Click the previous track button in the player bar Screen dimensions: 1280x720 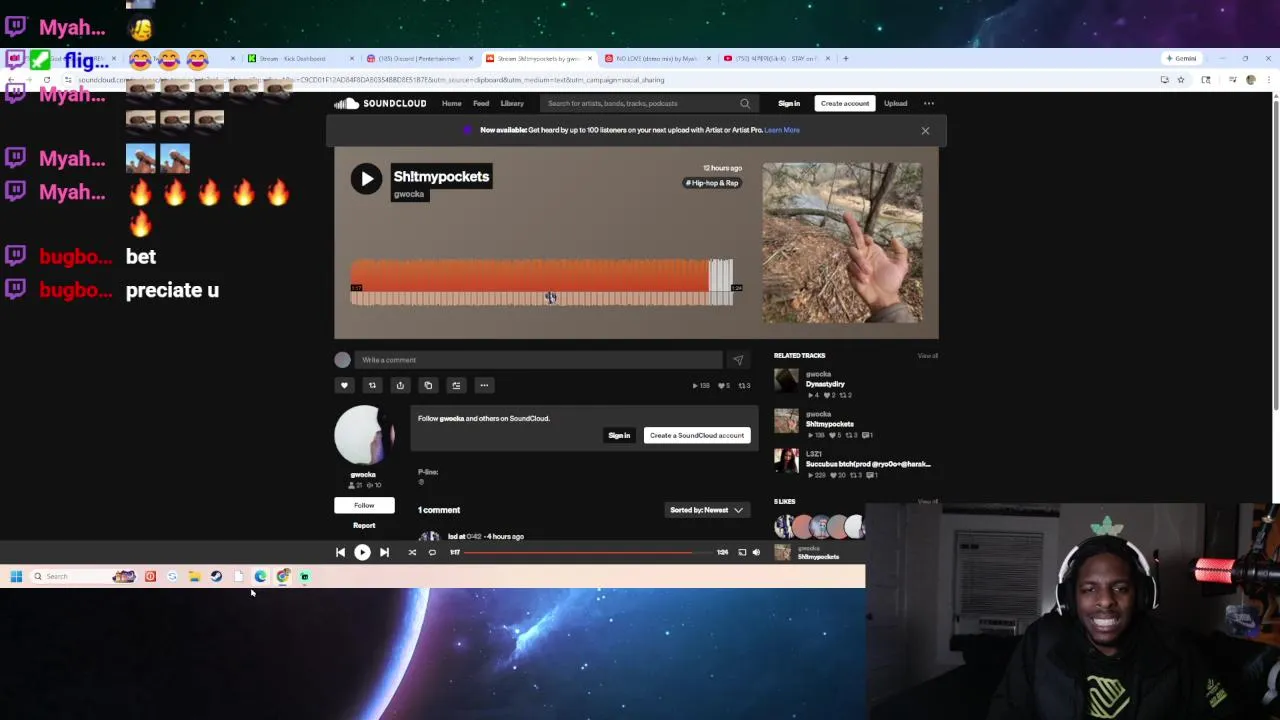tap(340, 552)
